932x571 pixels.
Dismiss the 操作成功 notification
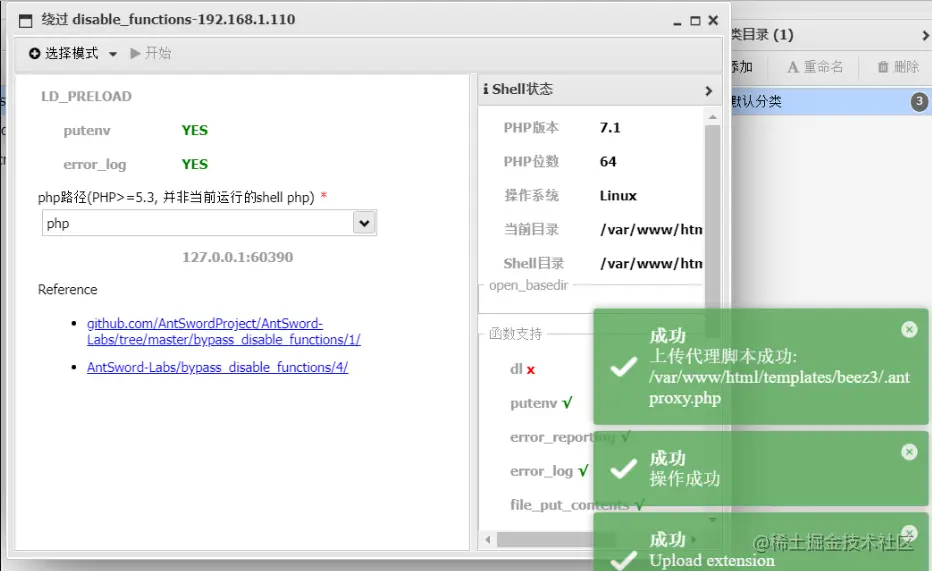(909, 452)
